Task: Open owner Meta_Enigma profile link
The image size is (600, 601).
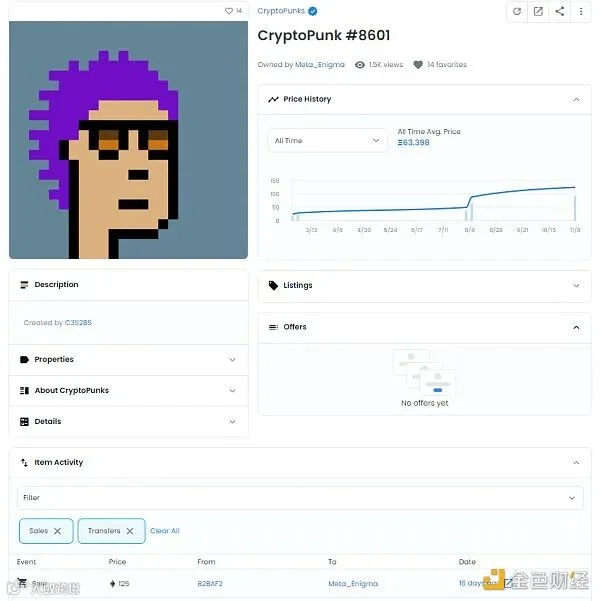Action: (320, 65)
